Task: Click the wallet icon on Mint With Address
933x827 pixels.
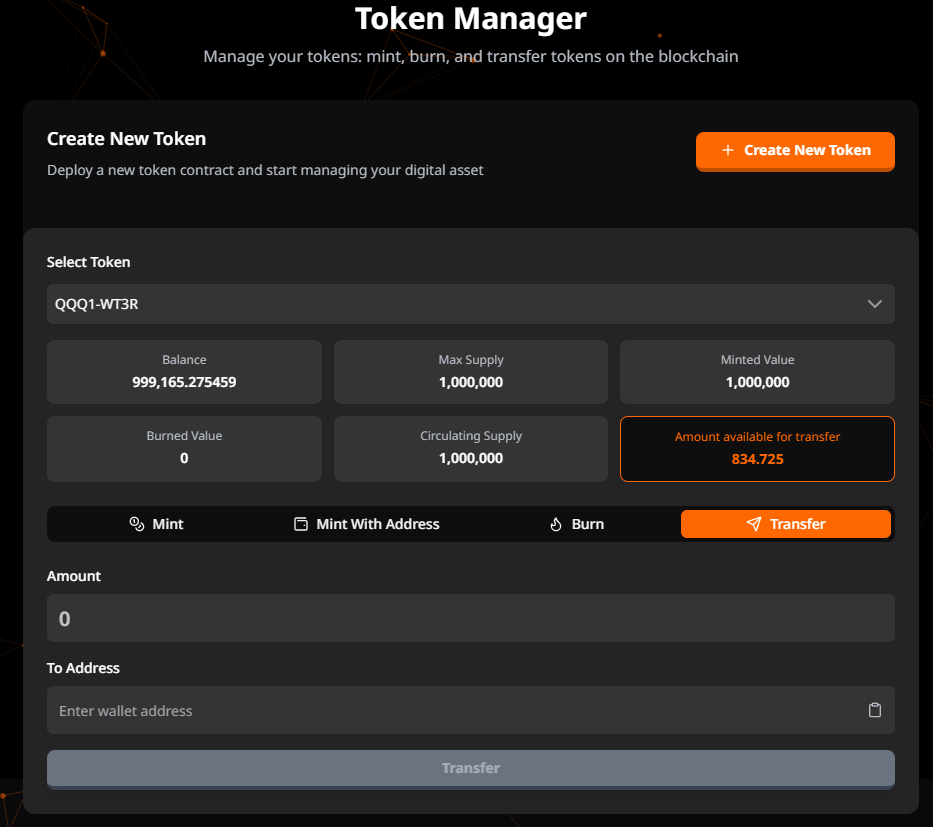Action: pos(300,524)
